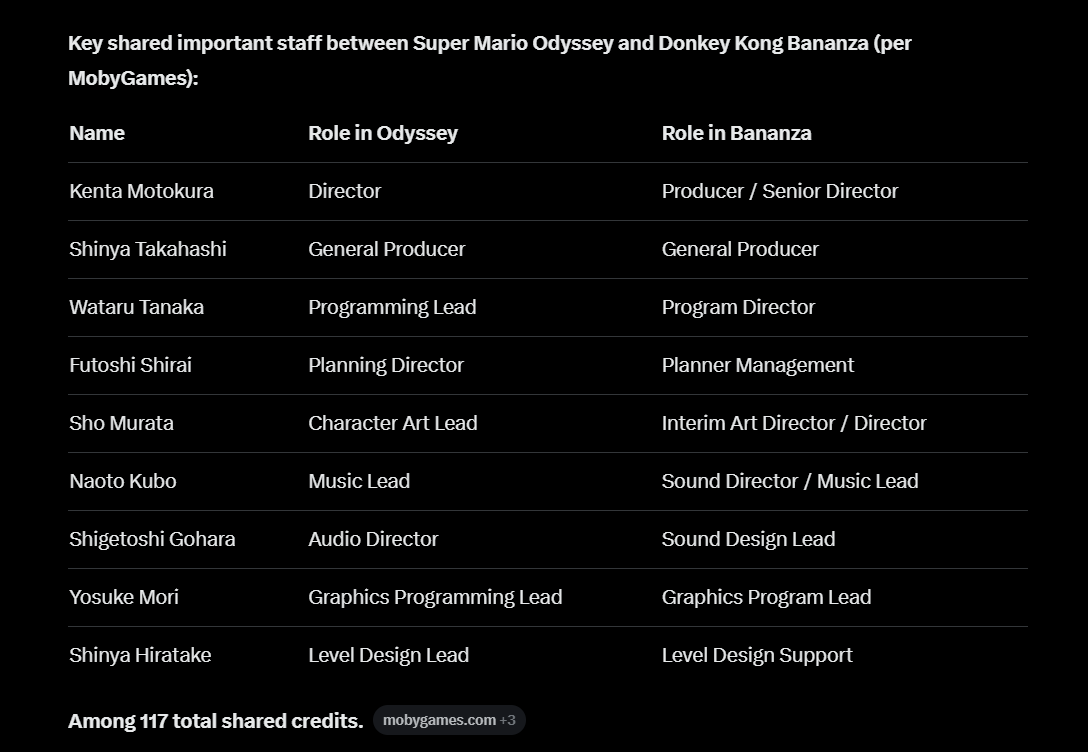Select the name 'Kenta Motokura'
1088x752 pixels.
142,191
